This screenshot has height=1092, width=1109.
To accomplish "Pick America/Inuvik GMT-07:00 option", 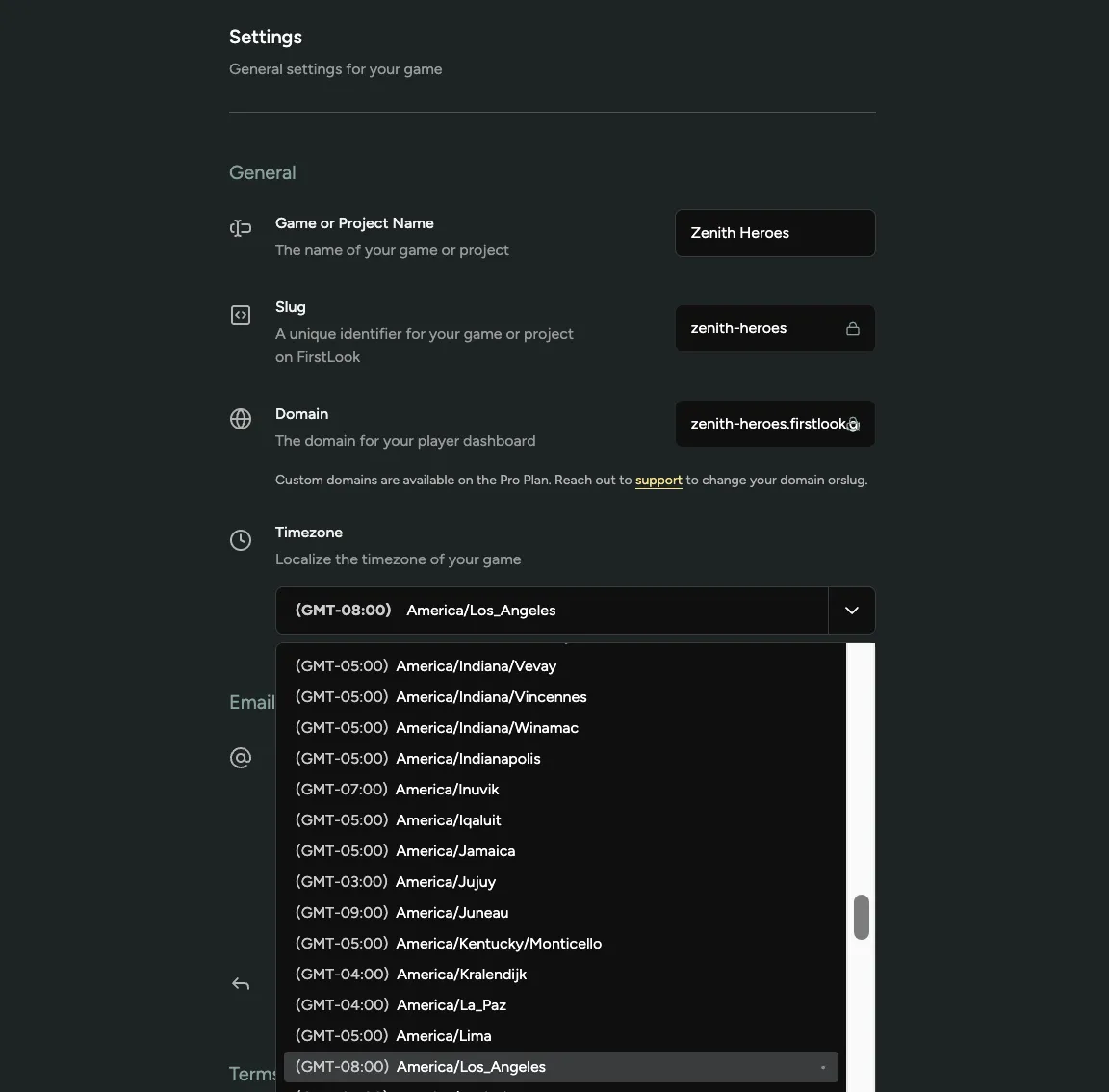I will coord(447,790).
